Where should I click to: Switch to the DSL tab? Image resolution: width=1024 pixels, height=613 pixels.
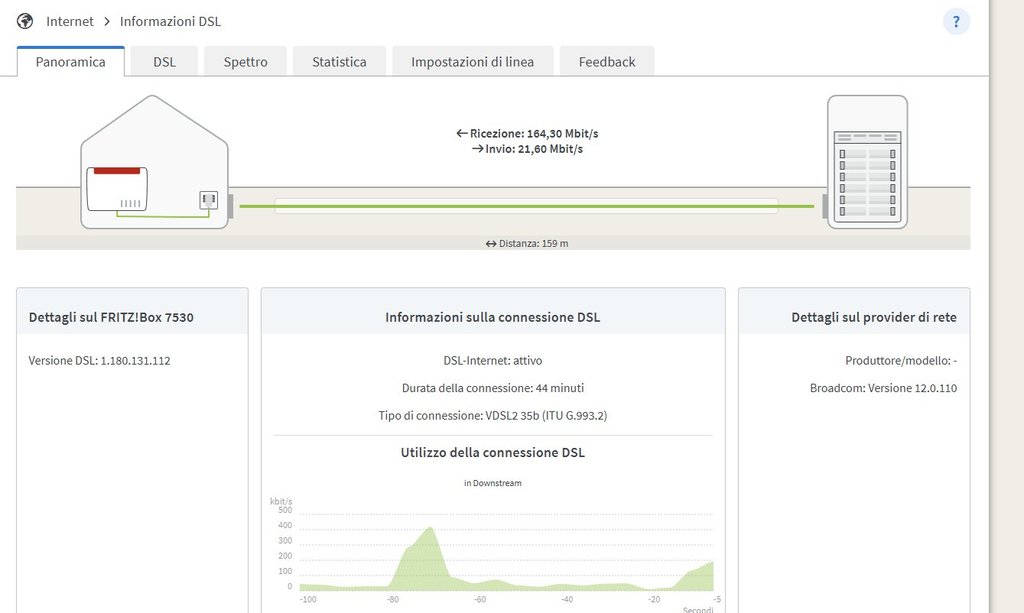[x=164, y=61]
